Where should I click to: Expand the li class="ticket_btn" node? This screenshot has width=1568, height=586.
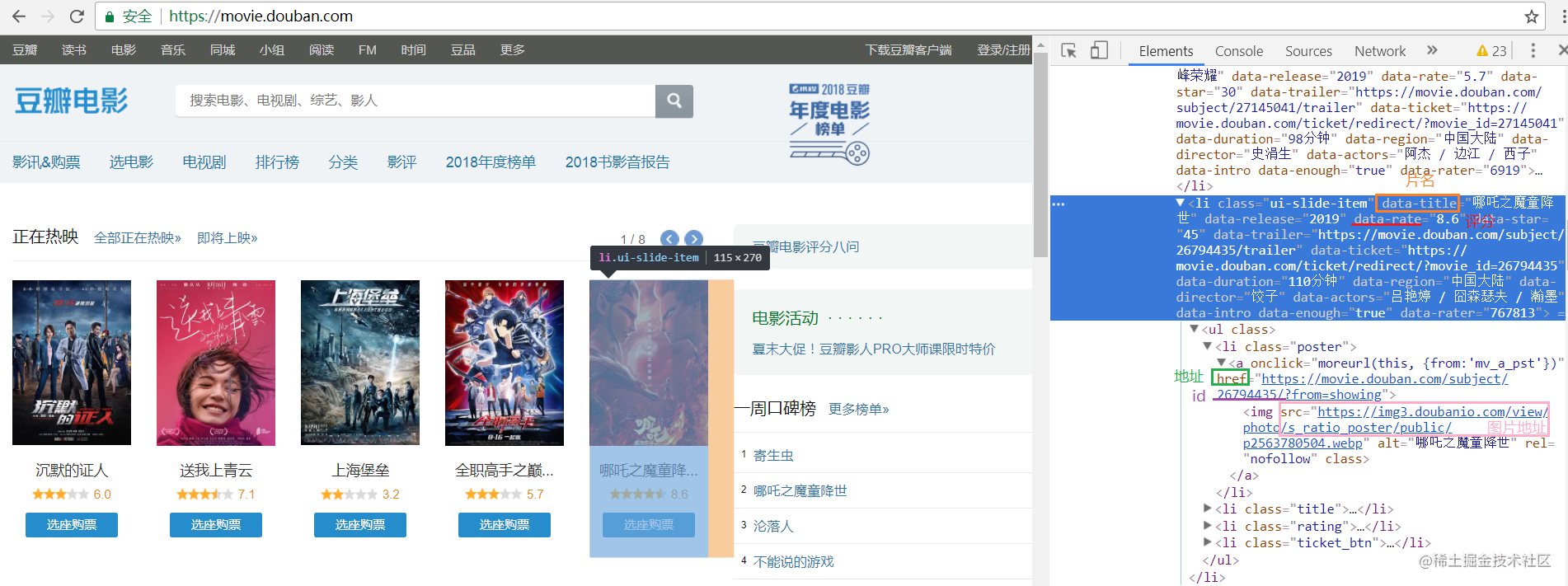pos(1207,542)
